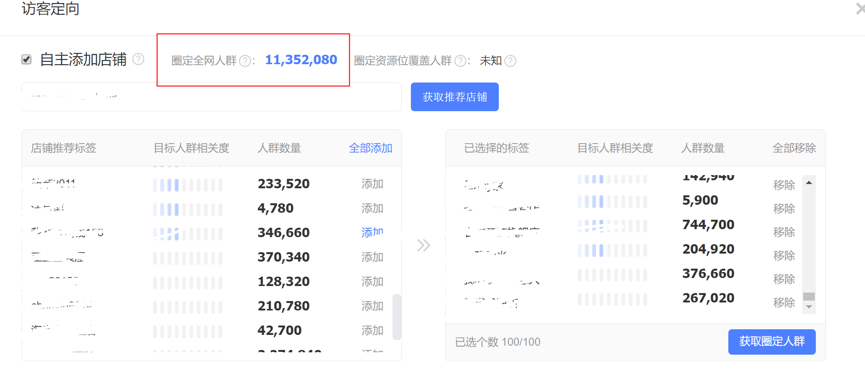Image resolution: width=865 pixels, height=377 pixels.
Task: Open help icon beside 自主添加店铺
Action: (x=138, y=59)
